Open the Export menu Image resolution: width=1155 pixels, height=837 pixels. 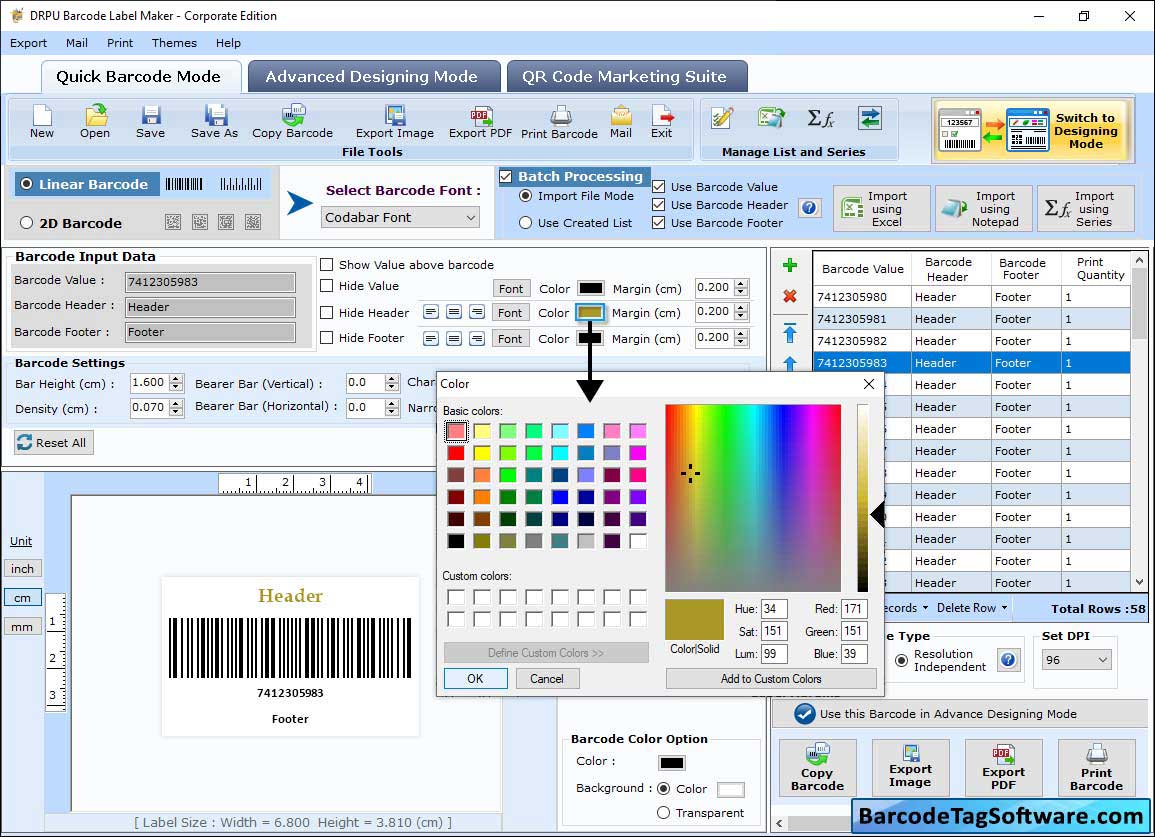pyautogui.click(x=28, y=43)
